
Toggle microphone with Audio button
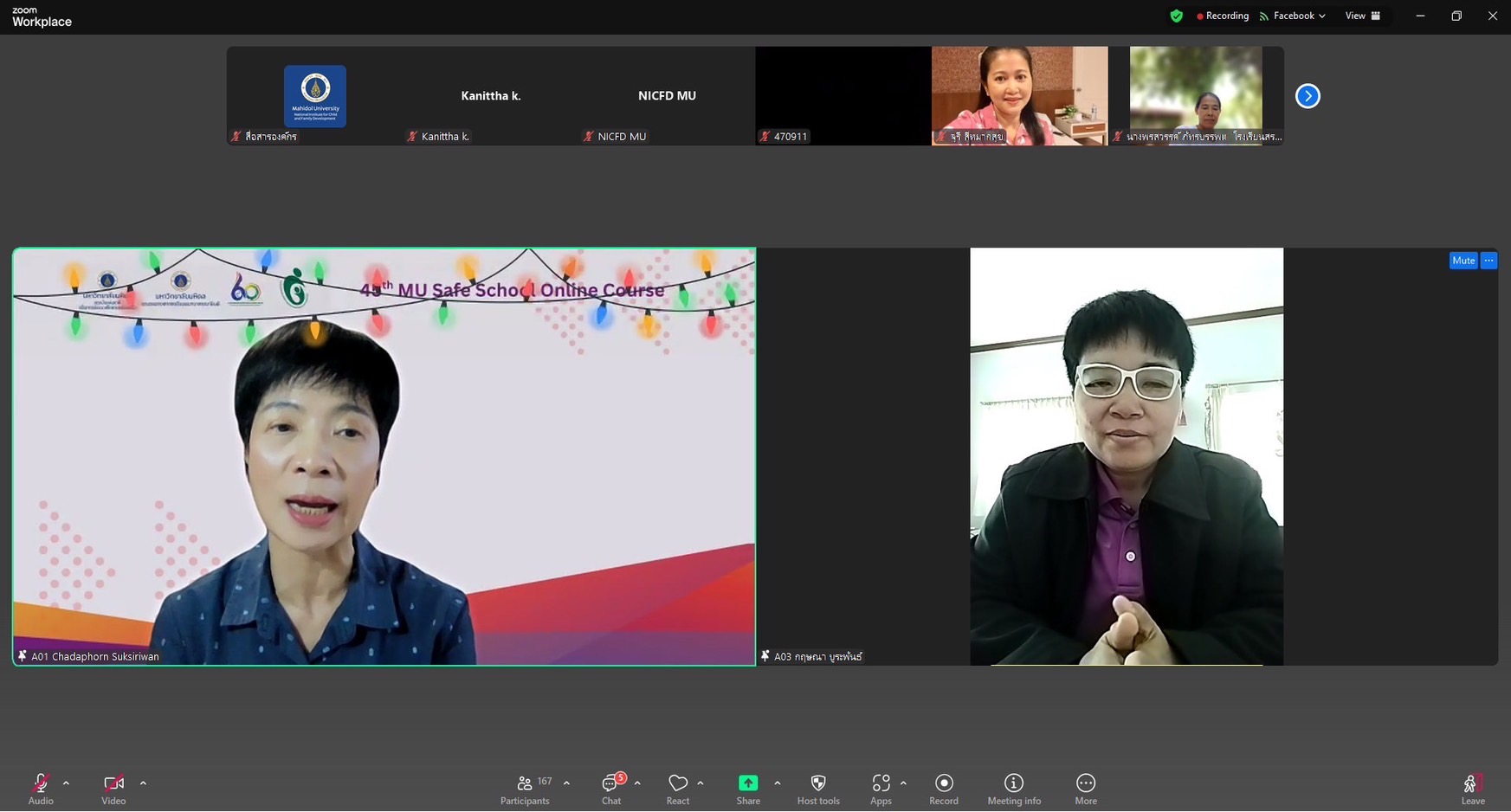click(x=41, y=789)
